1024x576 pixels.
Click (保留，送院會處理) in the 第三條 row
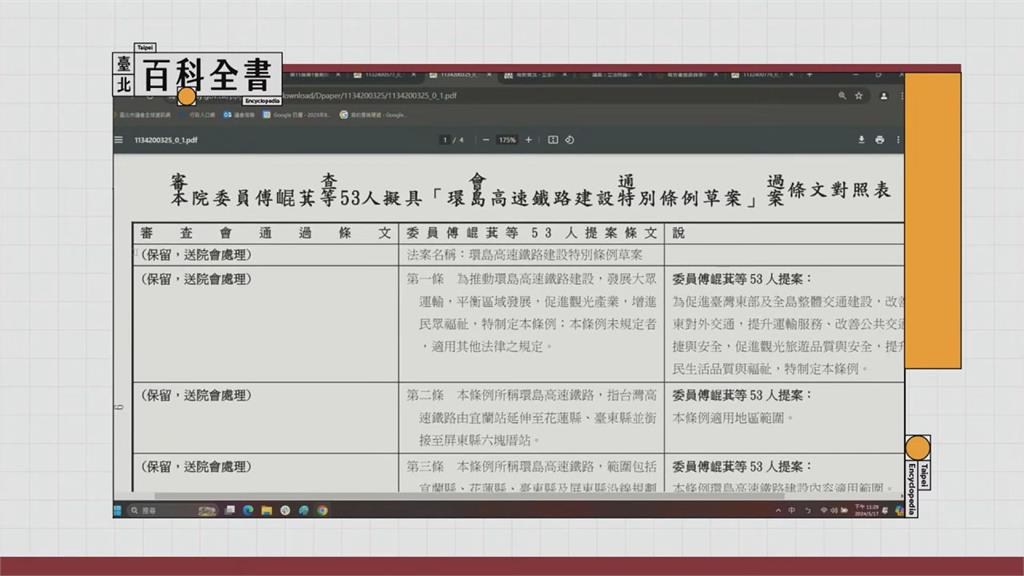tap(196, 467)
